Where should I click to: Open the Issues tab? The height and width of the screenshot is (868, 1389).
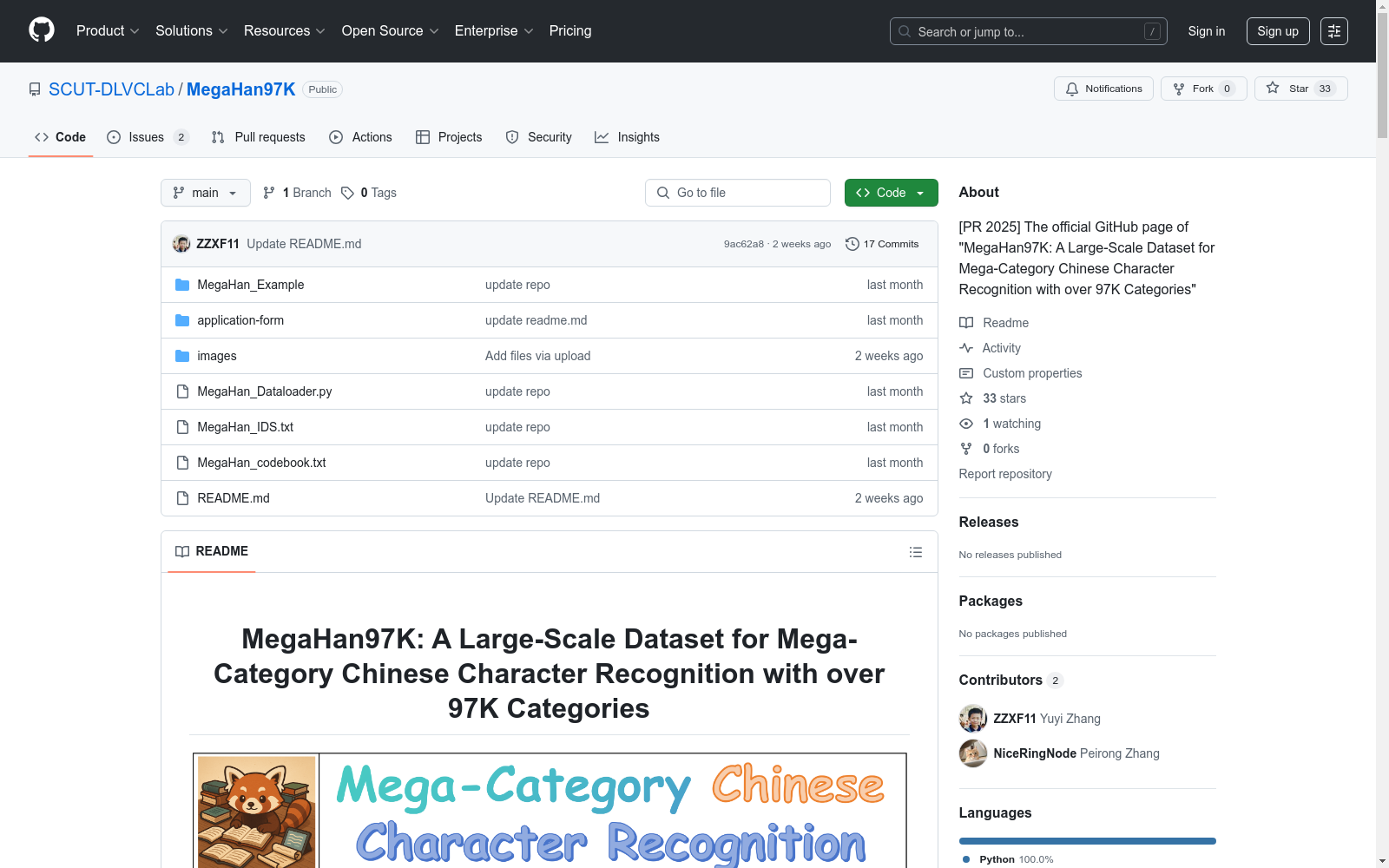[148, 137]
